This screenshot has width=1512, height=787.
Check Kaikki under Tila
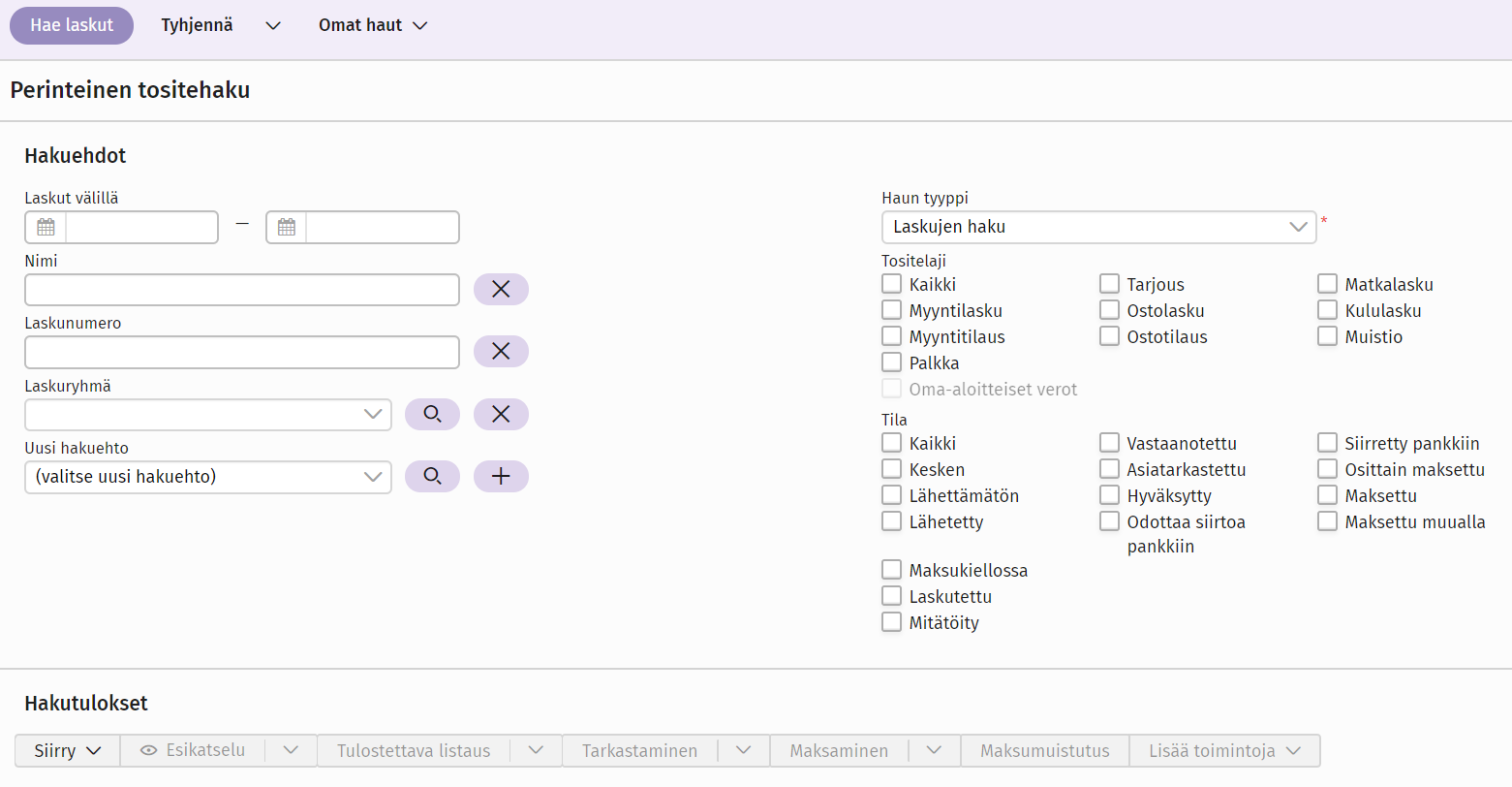[x=892, y=443]
